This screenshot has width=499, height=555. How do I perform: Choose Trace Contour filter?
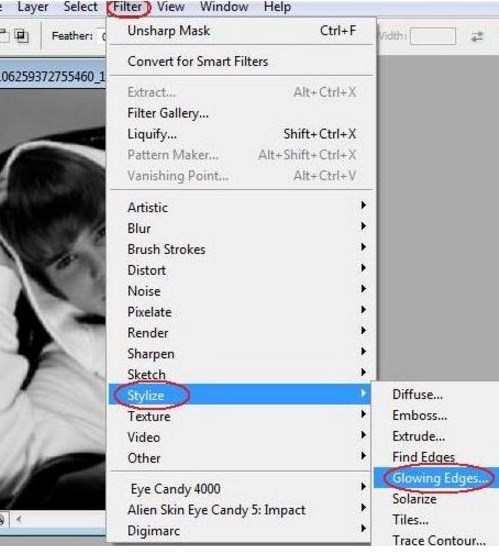coord(436,540)
